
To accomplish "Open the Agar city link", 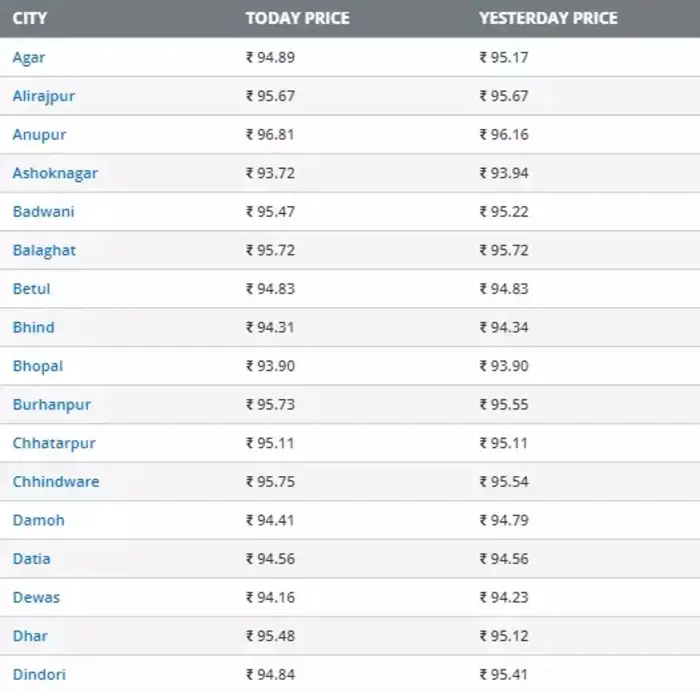I will 29,58.
